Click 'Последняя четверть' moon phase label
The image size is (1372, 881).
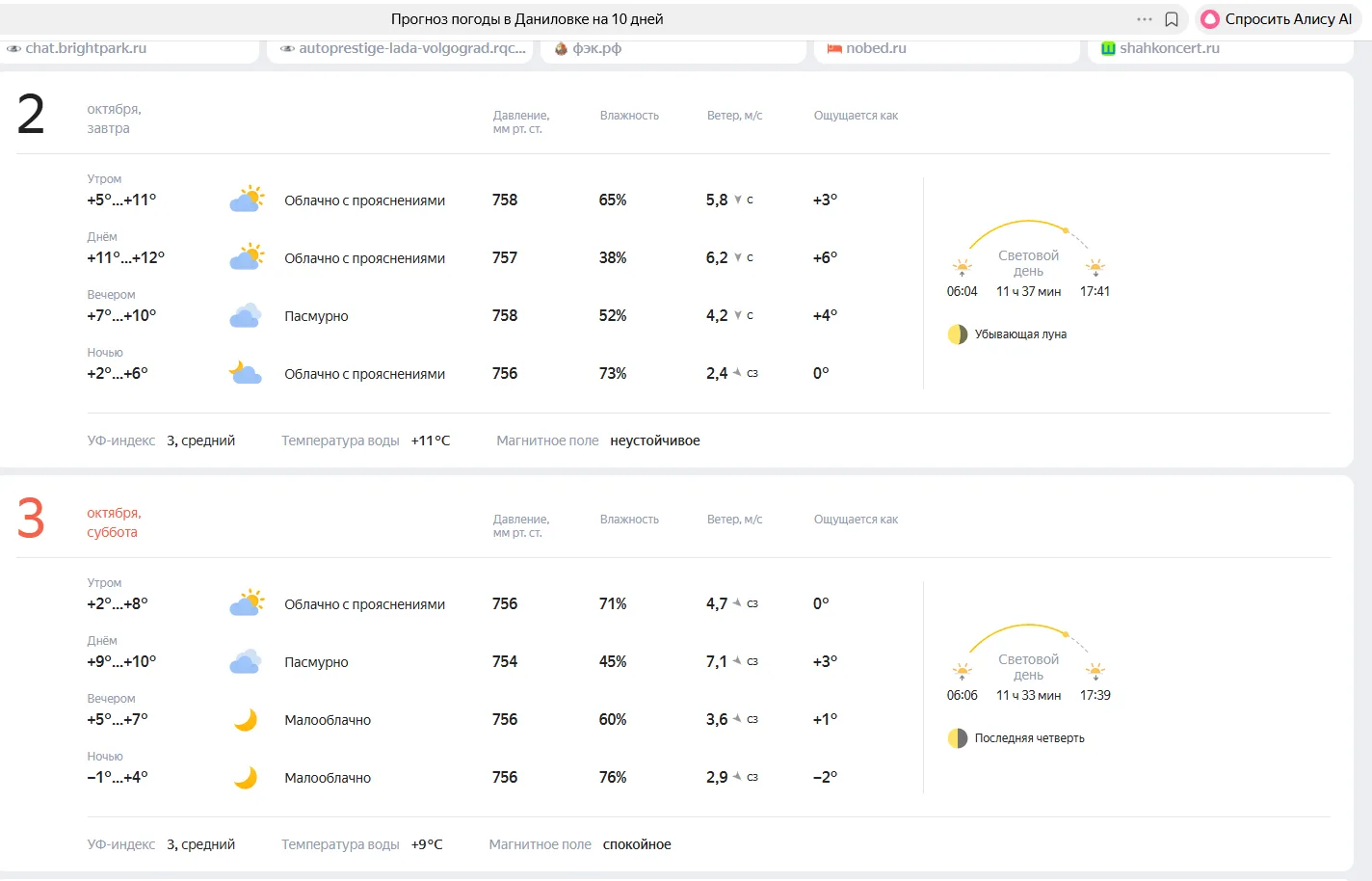1029,738
